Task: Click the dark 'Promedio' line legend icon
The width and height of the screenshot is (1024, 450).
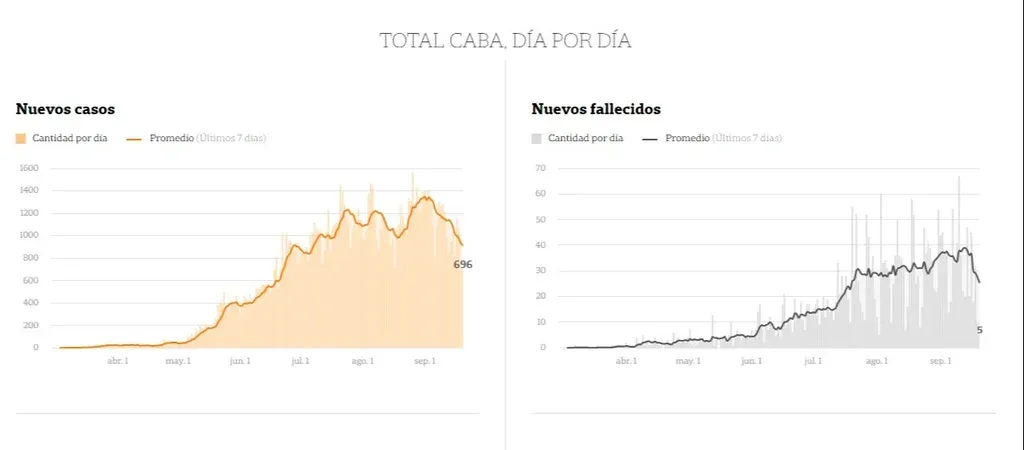Action: (650, 138)
